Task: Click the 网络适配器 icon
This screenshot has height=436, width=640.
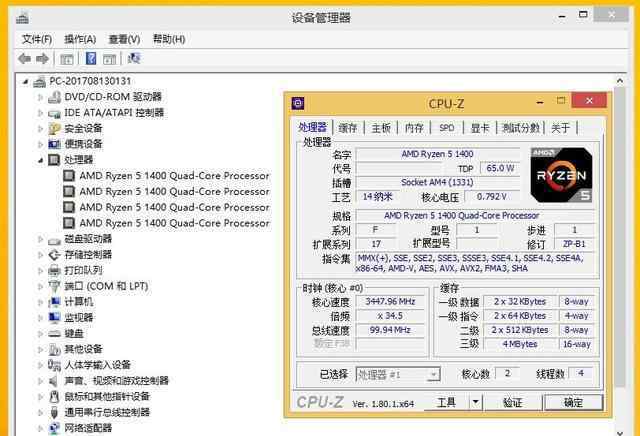Action: [54, 428]
